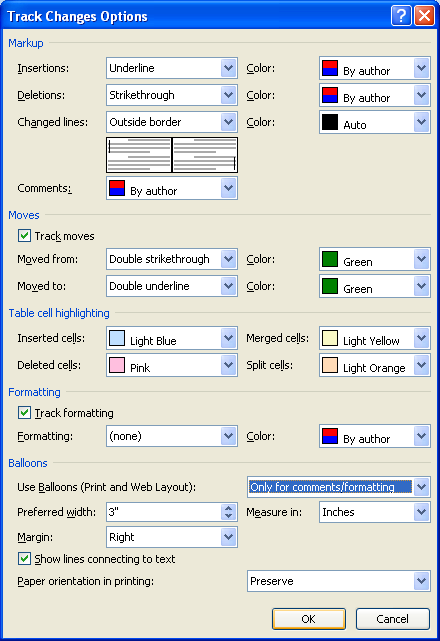Image resolution: width=440 pixels, height=641 pixels.
Task: Open the Formatting color dropdown
Action: click(375, 436)
